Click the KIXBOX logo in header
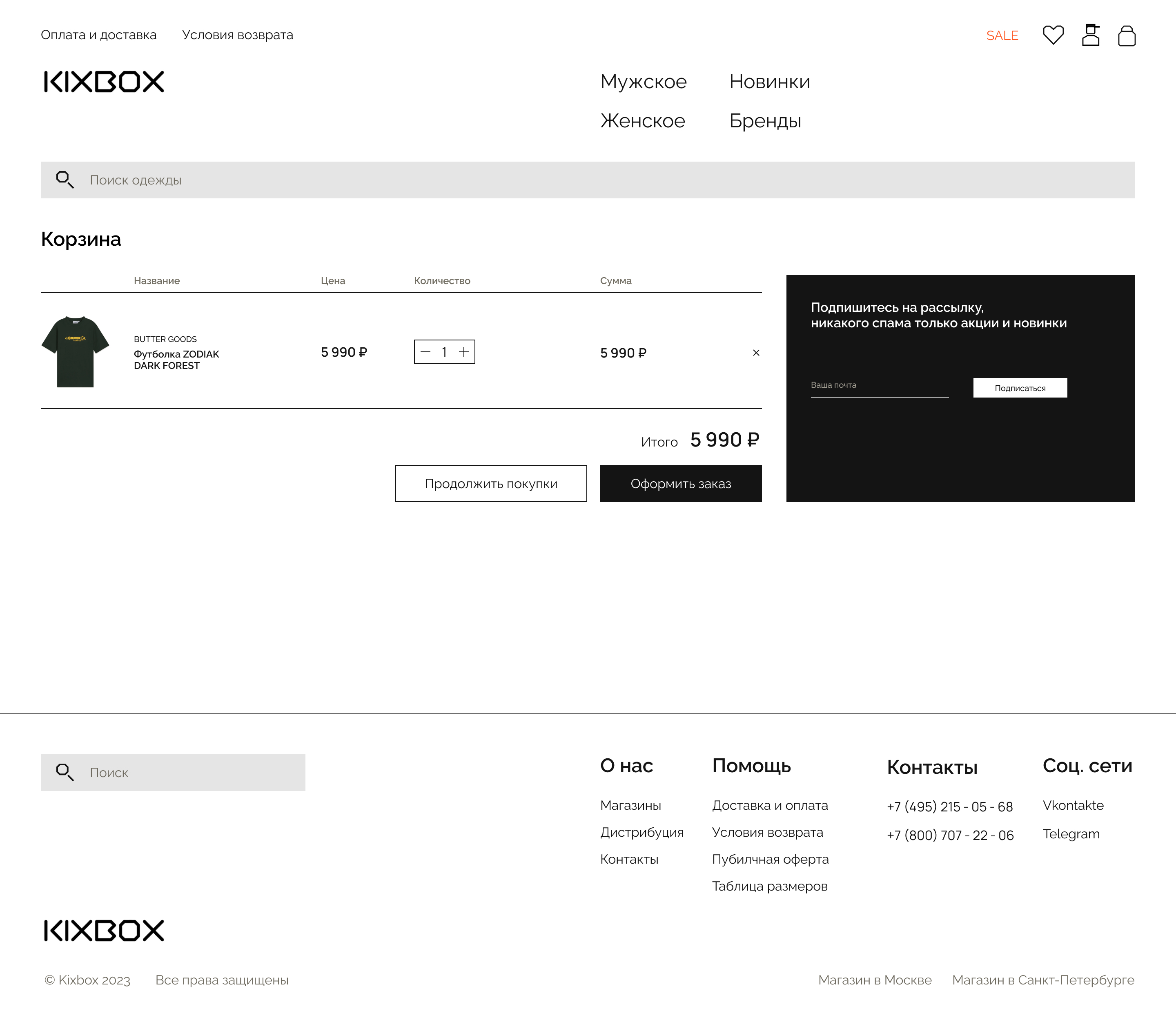 coord(104,82)
